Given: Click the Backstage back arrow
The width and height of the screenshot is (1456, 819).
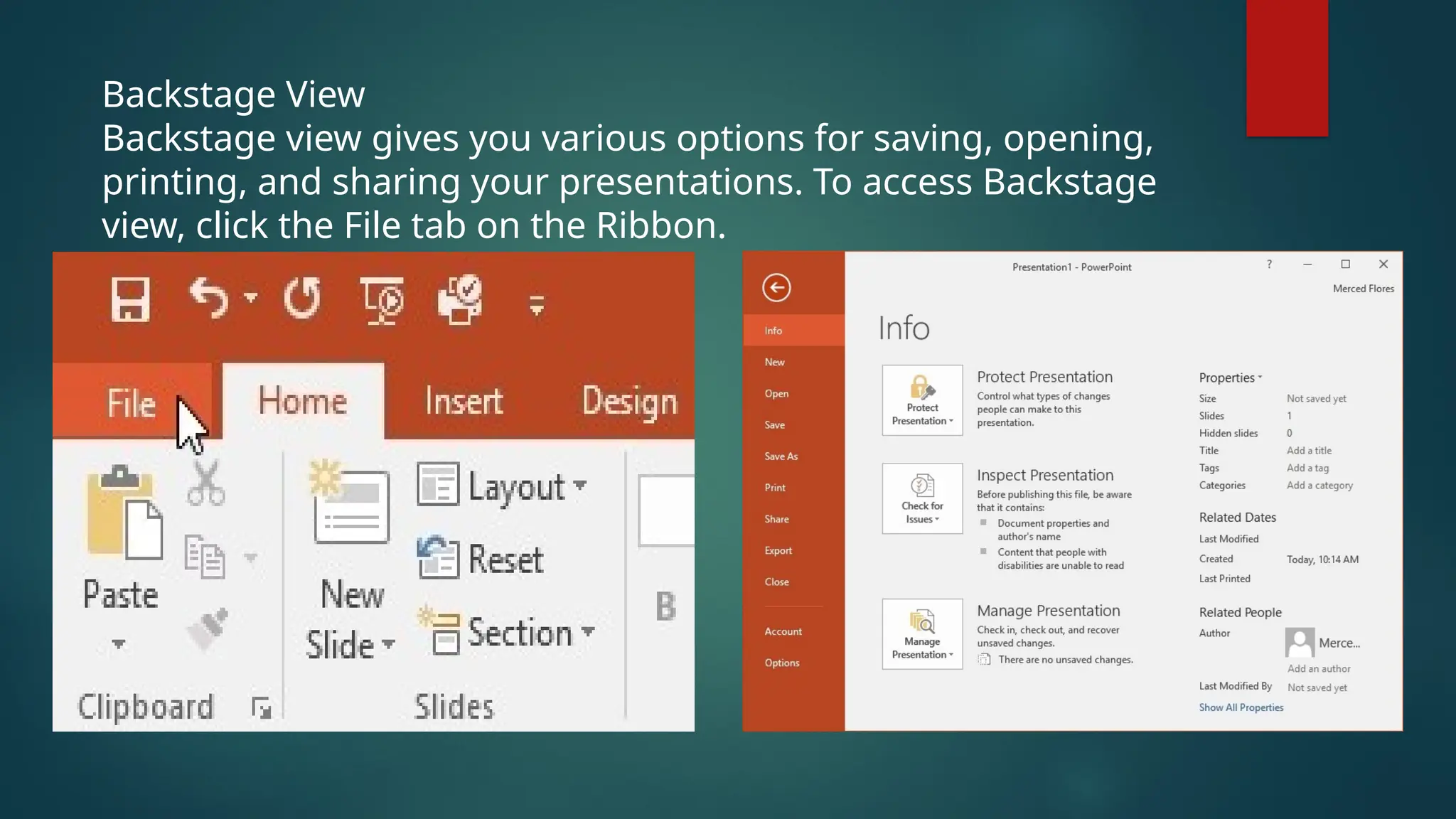Looking at the screenshot, I should point(776,288).
